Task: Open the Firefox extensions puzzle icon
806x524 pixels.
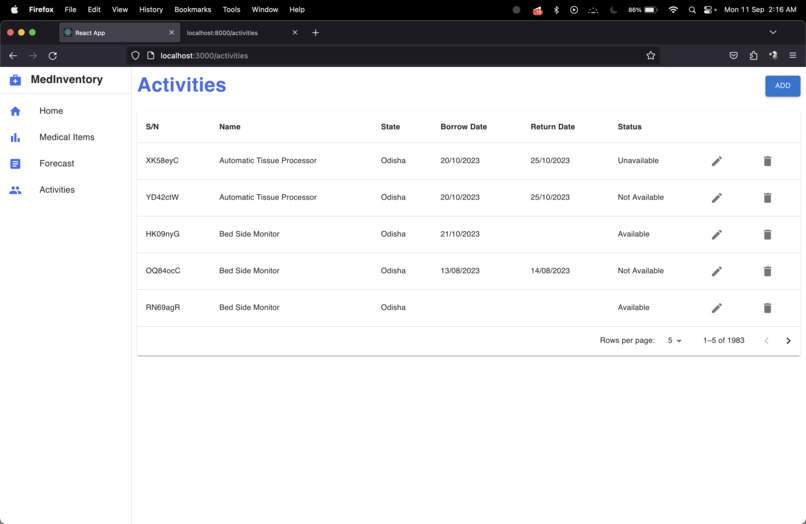Action: (x=754, y=56)
